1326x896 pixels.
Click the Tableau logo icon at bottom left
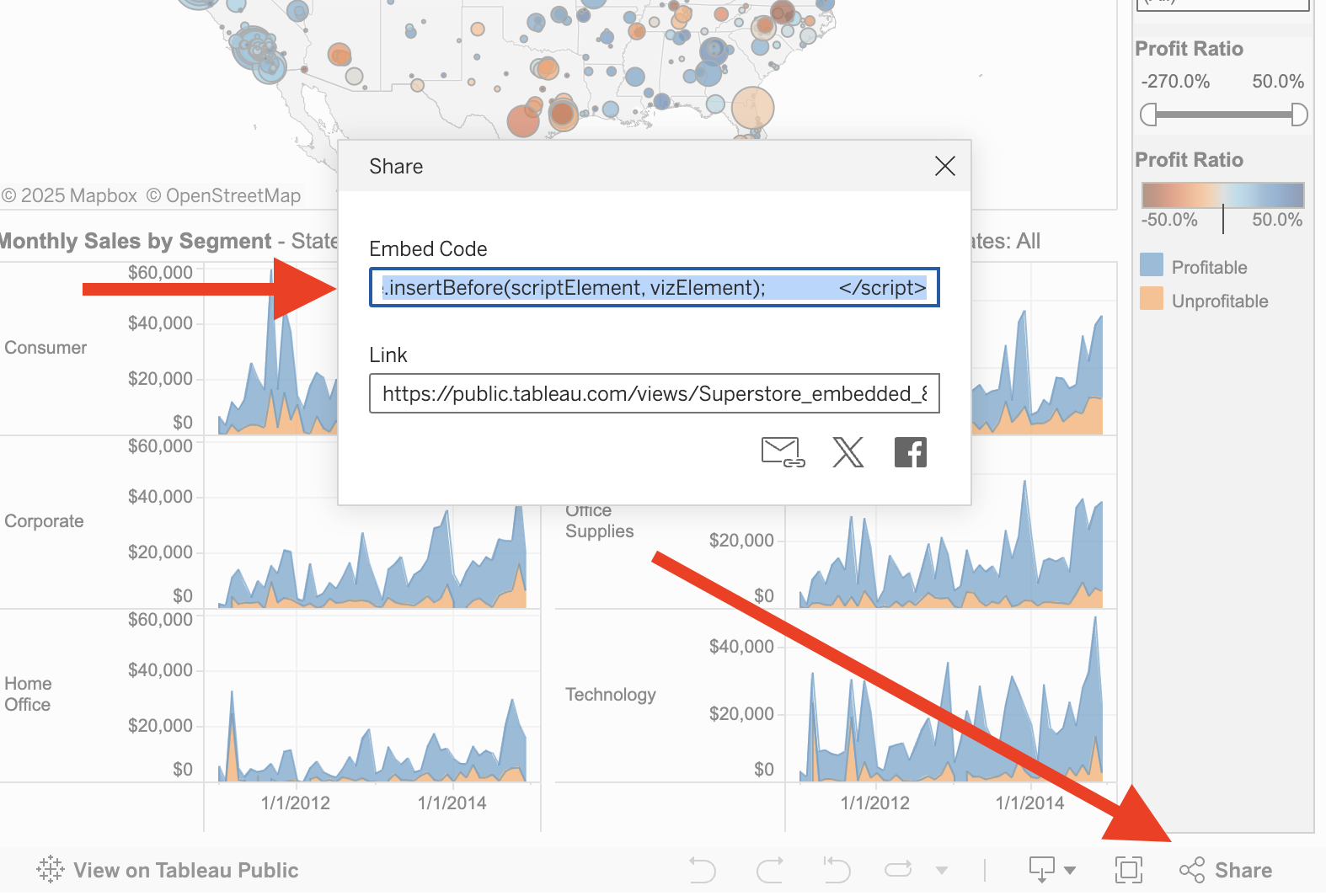pos(51,869)
